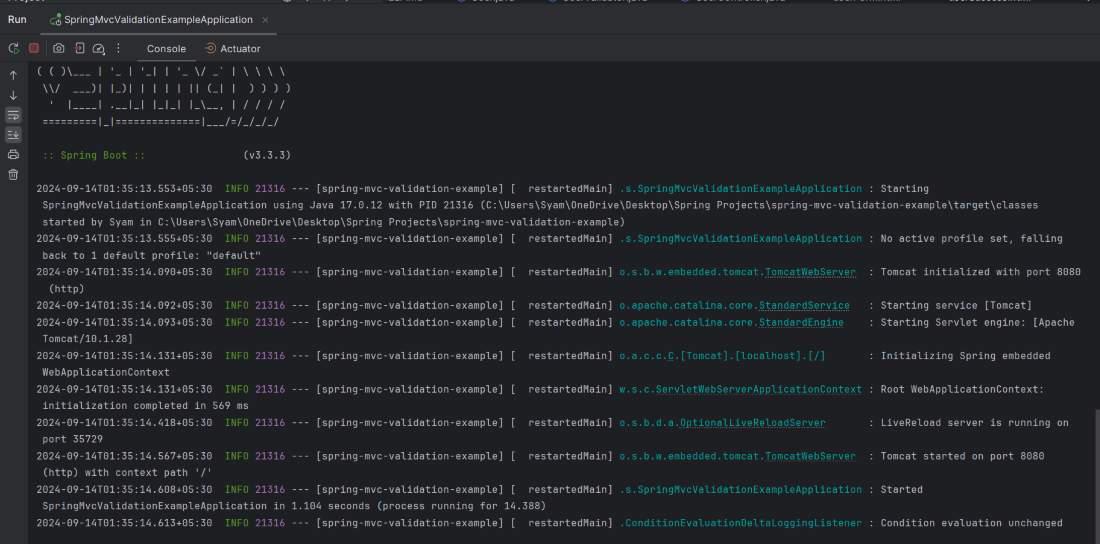The width and height of the screenshot is (1100, 544).
Task: Click the print console icon
Action: tap(13, 154)
